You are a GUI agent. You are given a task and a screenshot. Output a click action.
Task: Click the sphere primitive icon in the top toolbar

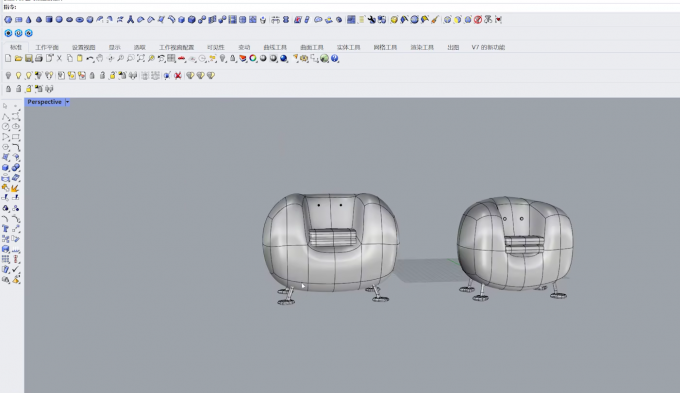click(59, 20)
